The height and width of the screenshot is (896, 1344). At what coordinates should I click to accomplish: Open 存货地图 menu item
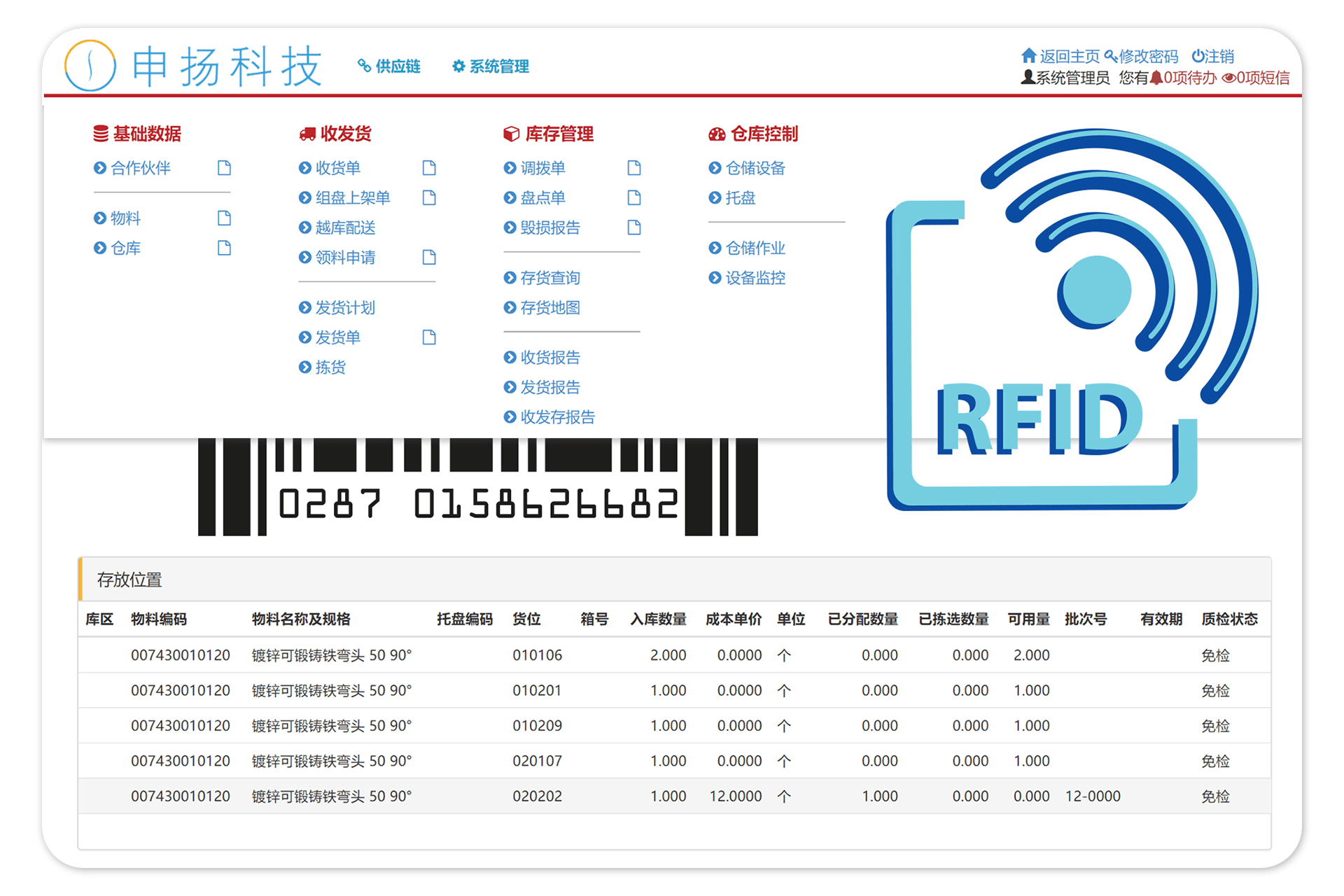point(542,308)
